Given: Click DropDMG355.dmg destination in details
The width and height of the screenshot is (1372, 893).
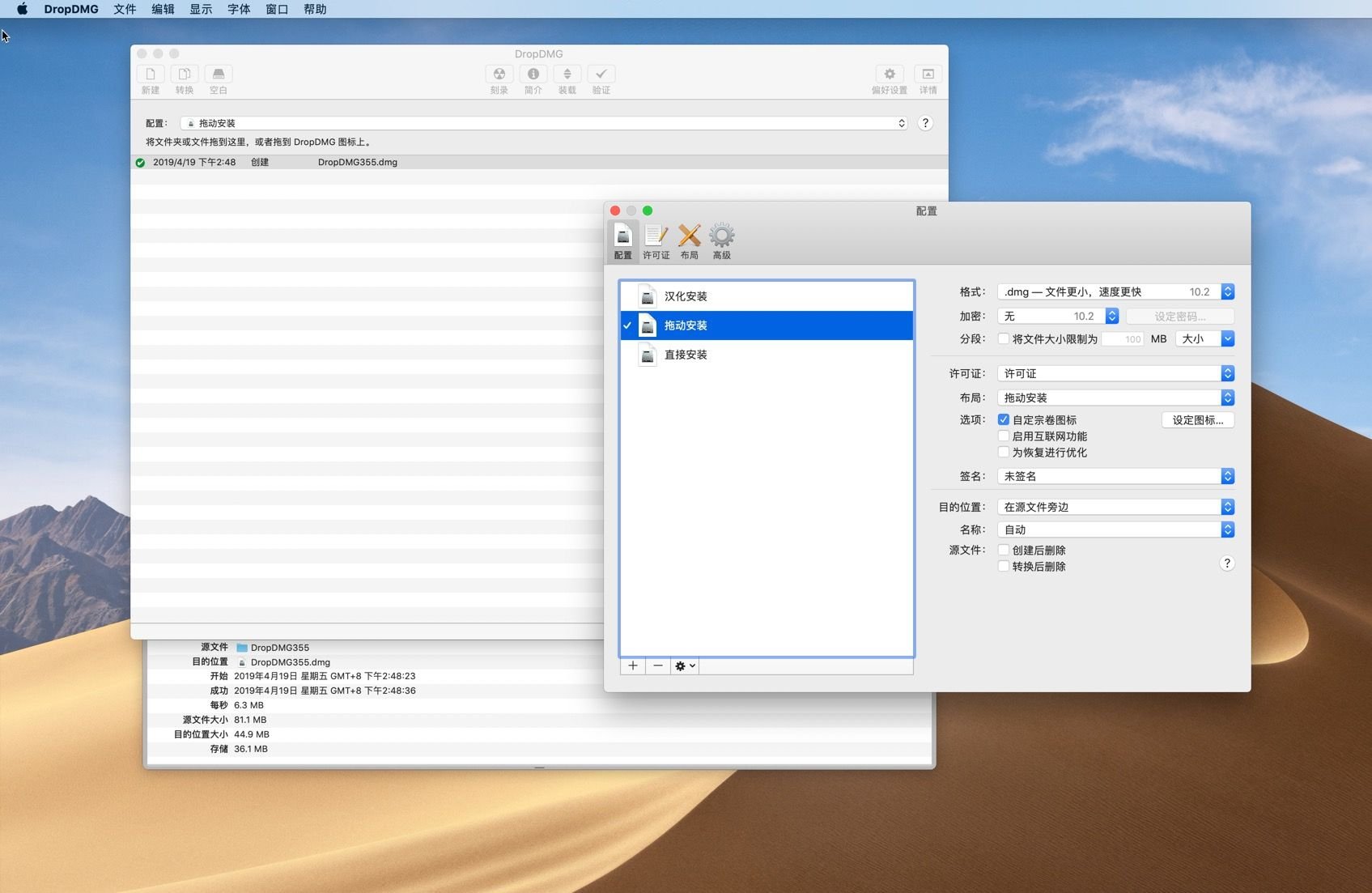Looking at the screenshot, I should [291, 662].
